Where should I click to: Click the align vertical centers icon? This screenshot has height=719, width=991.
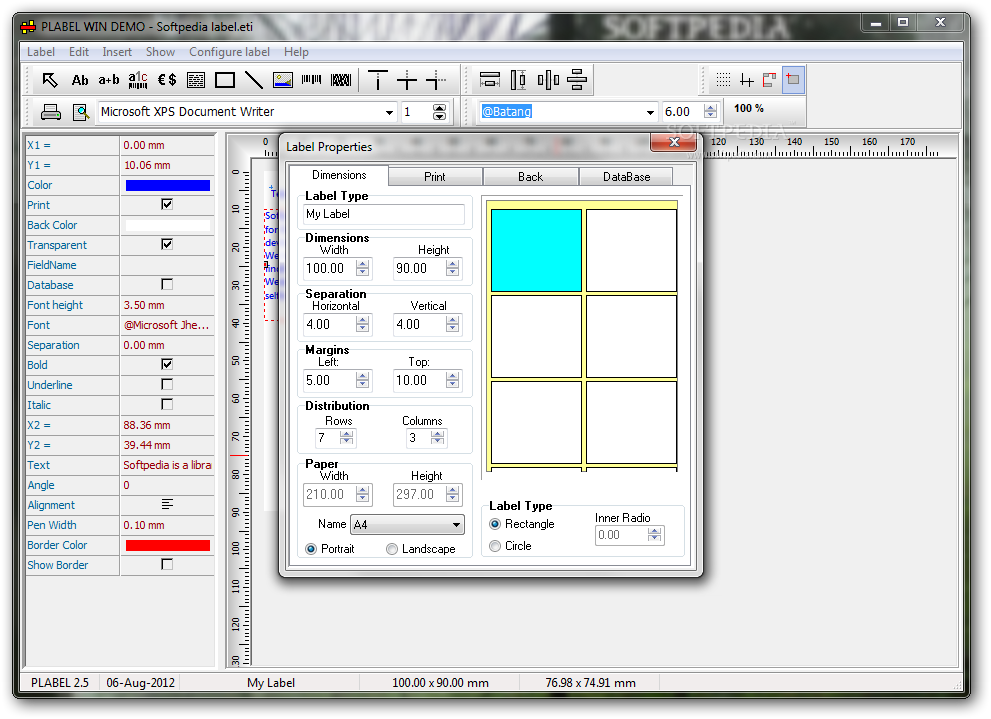coord(548,80)
